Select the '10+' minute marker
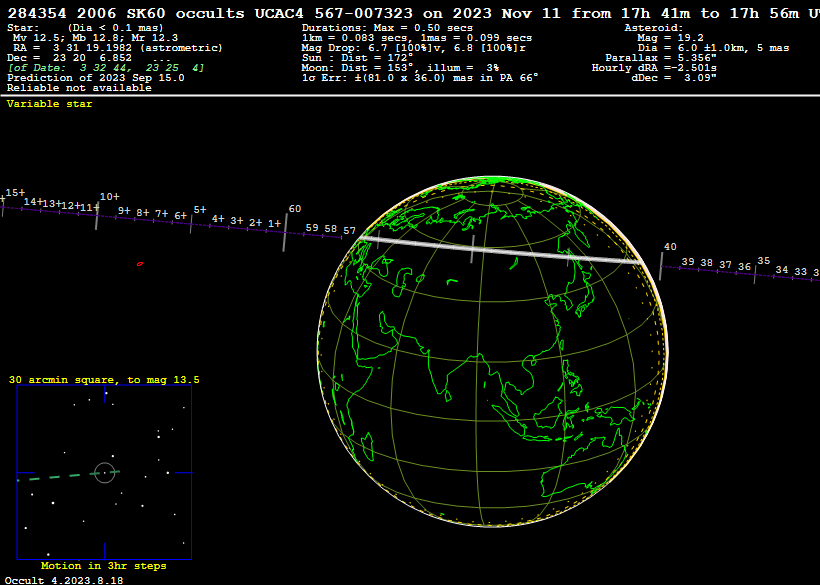 coord(109,197)
